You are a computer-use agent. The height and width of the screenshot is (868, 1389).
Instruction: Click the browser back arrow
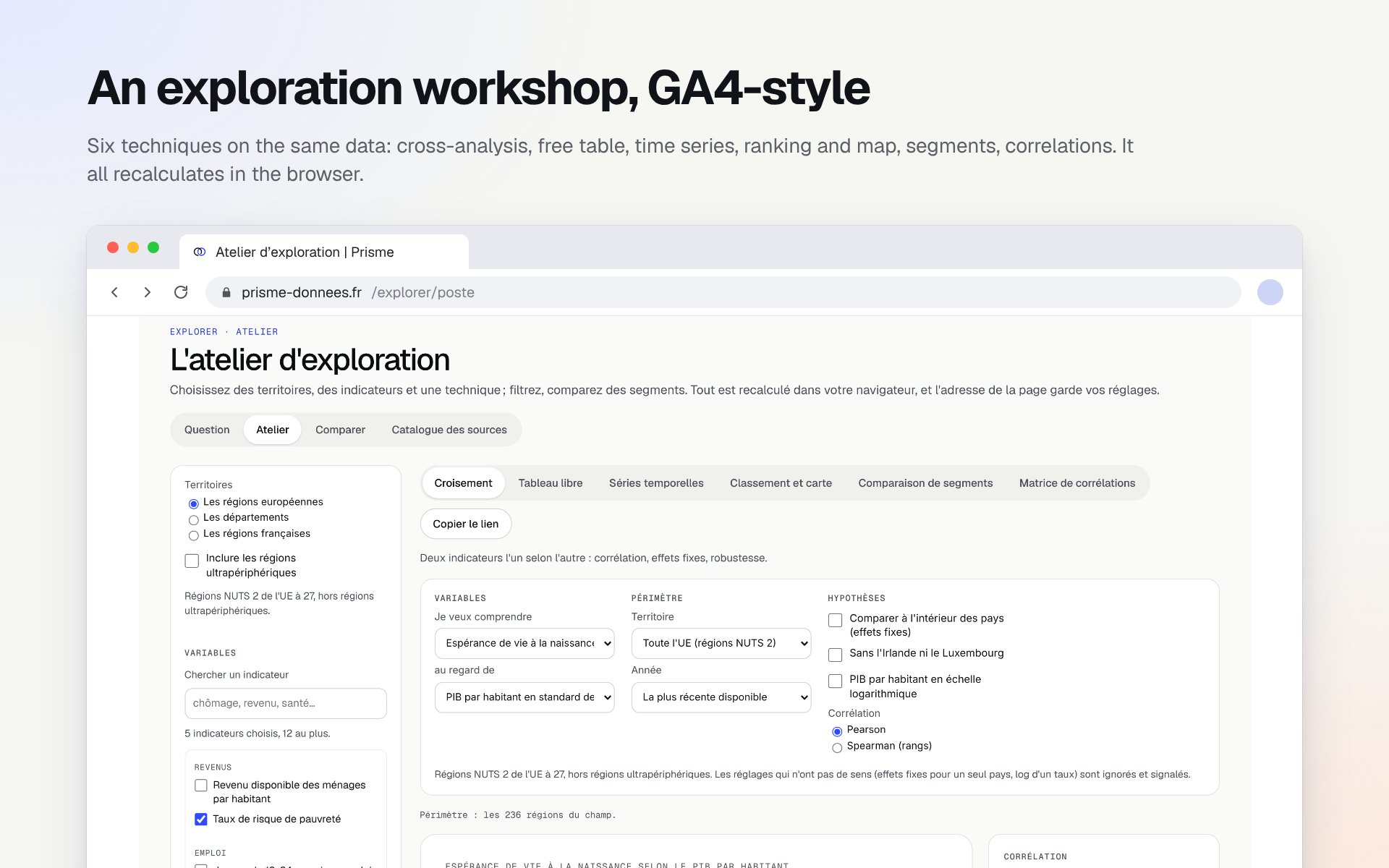(x=114, y=292)
